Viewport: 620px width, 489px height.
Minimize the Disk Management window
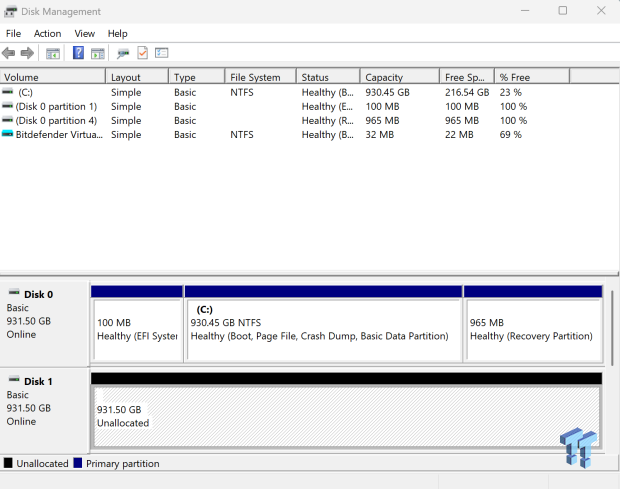click(x=525, y=11)
